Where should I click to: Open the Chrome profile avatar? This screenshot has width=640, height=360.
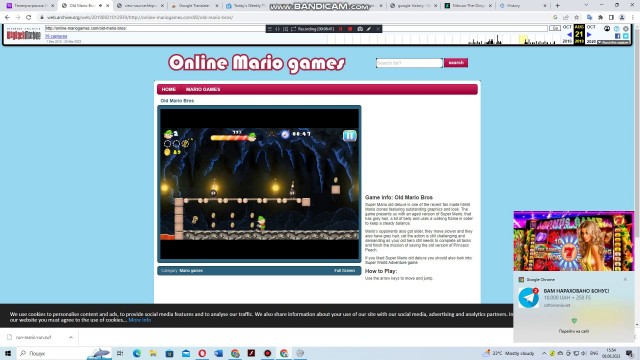[x=622, y=18]
